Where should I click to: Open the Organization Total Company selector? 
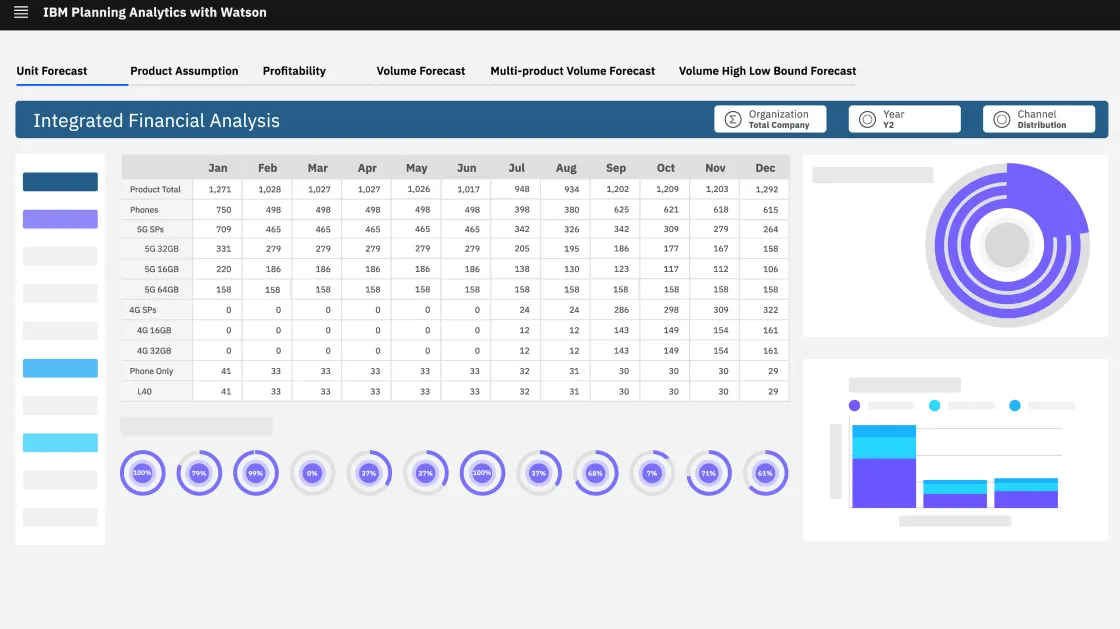coord(770,119)
